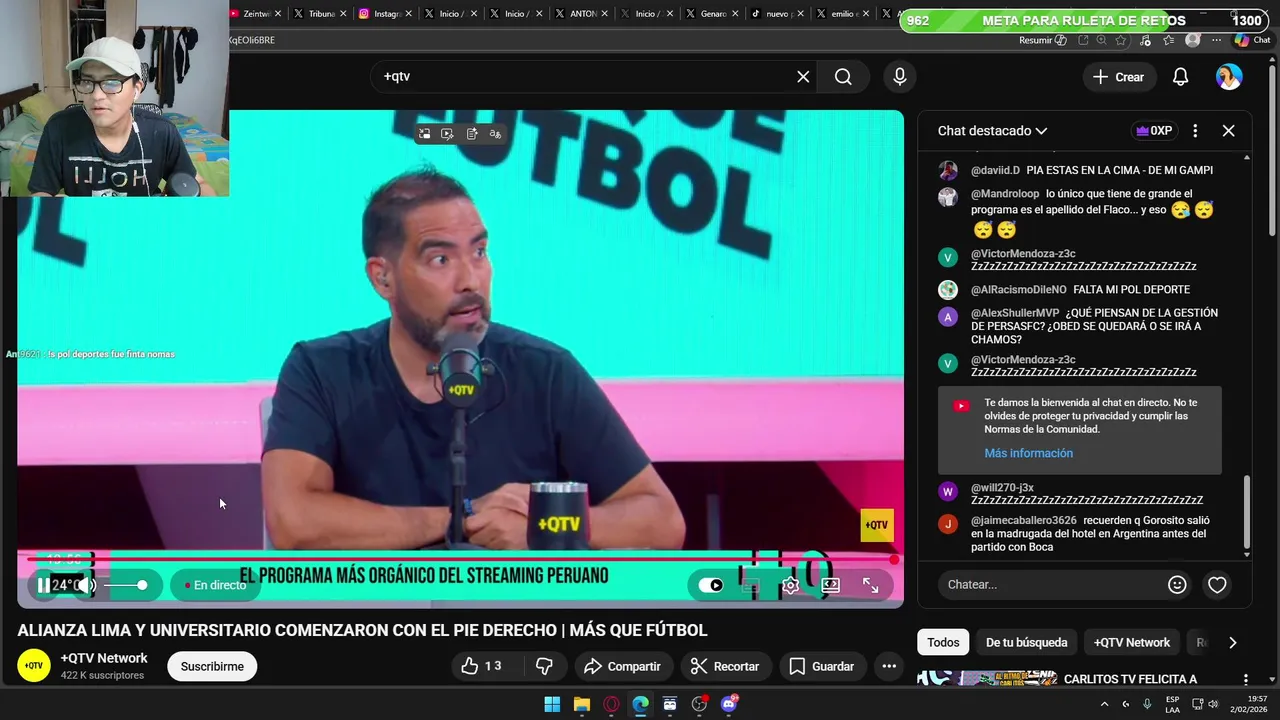Close the live chat panel
This screenshot has height=720, width=1280.
(x=1229, y=131)
